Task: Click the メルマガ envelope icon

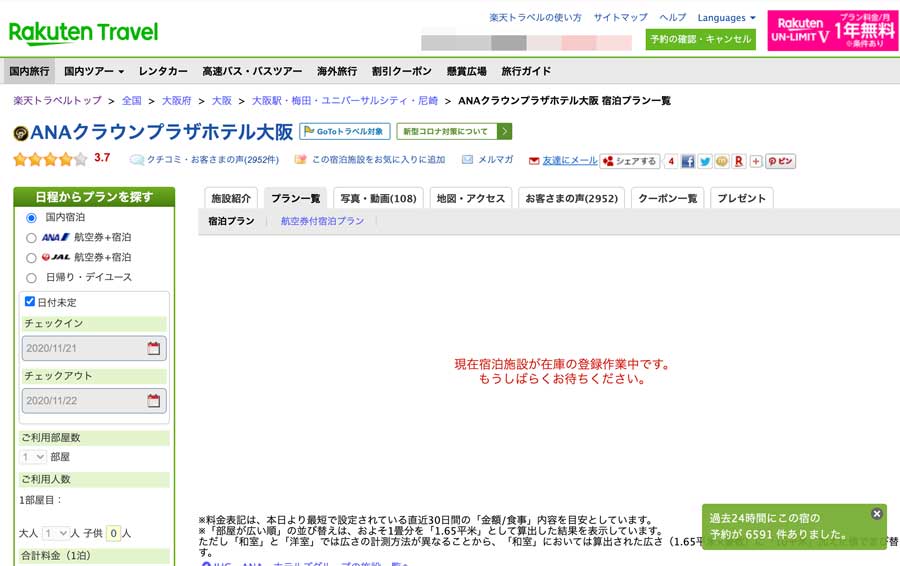Action: (x=468, y=160)
